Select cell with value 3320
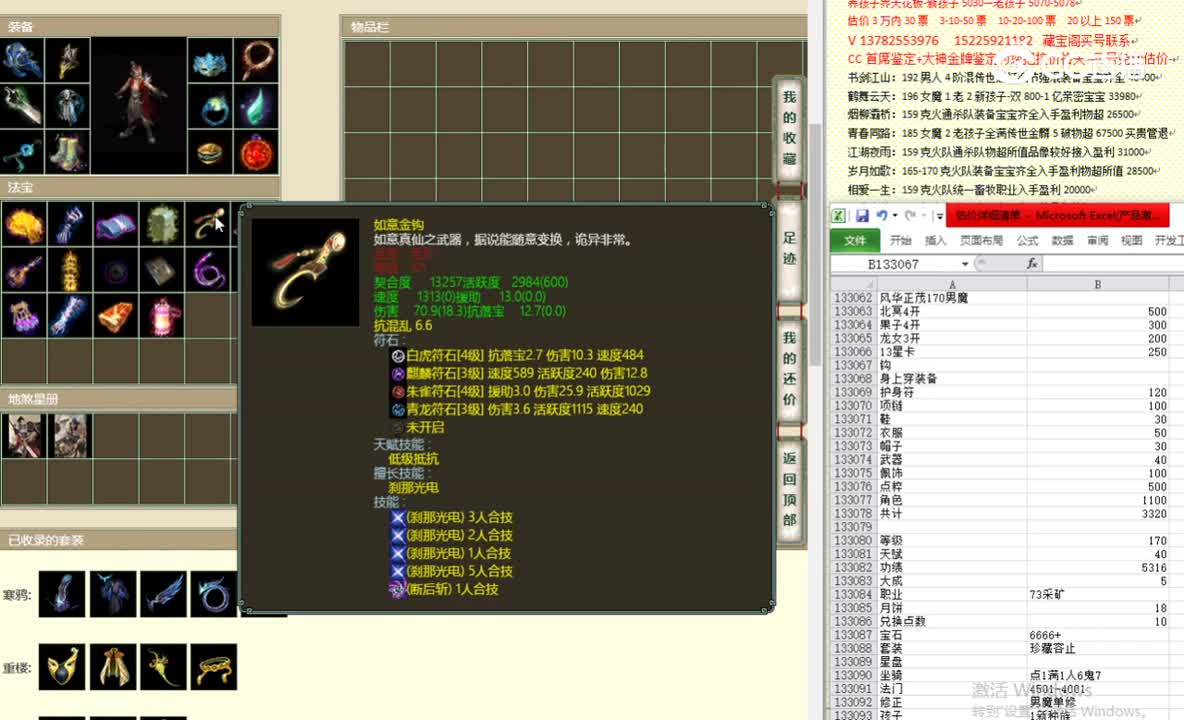 (1097, 513)
